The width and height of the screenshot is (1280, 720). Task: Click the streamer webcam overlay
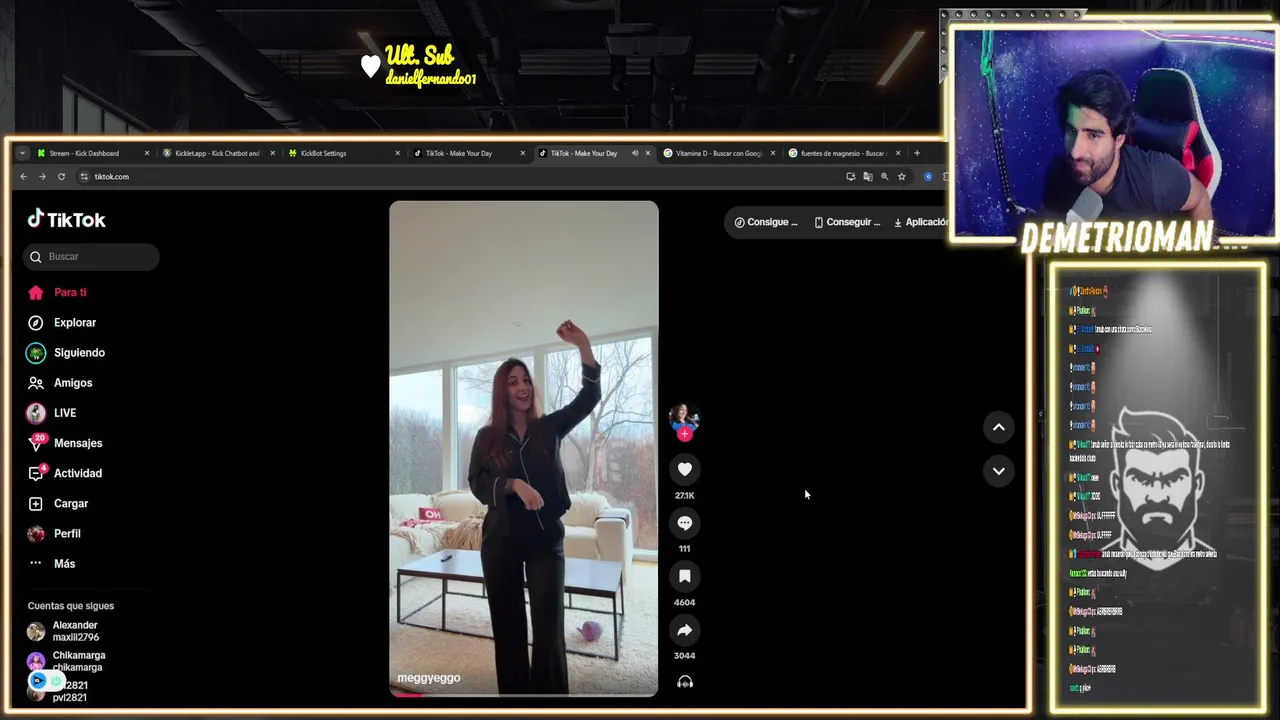click(x=1113, y=133)
